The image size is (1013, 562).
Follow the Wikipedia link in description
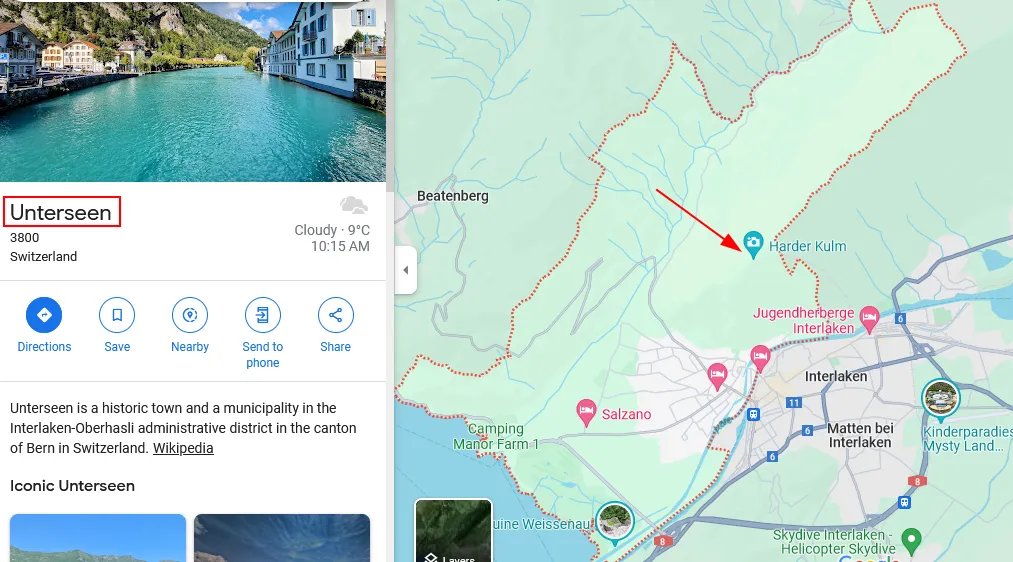click(x=183, y=448)
